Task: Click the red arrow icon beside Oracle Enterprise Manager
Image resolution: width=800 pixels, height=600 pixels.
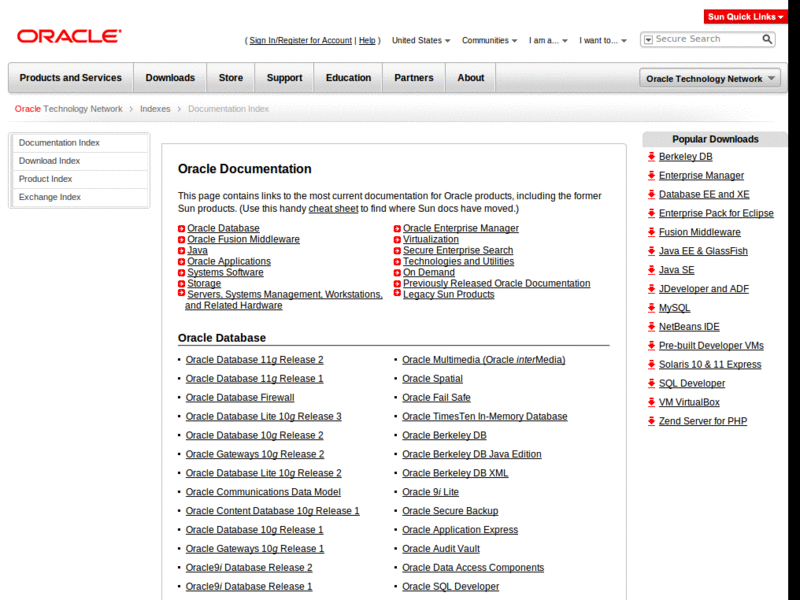Action: click(x=397, y=229)
